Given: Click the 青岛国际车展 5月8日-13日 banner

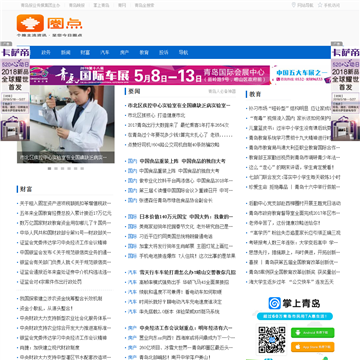Looking at the screenshot, I should (x=180, y=75).
